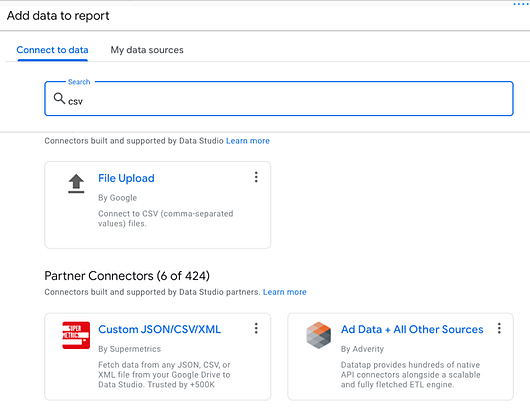Click the 'By Google' text
530x412 pixels.
tap(118, 198)
